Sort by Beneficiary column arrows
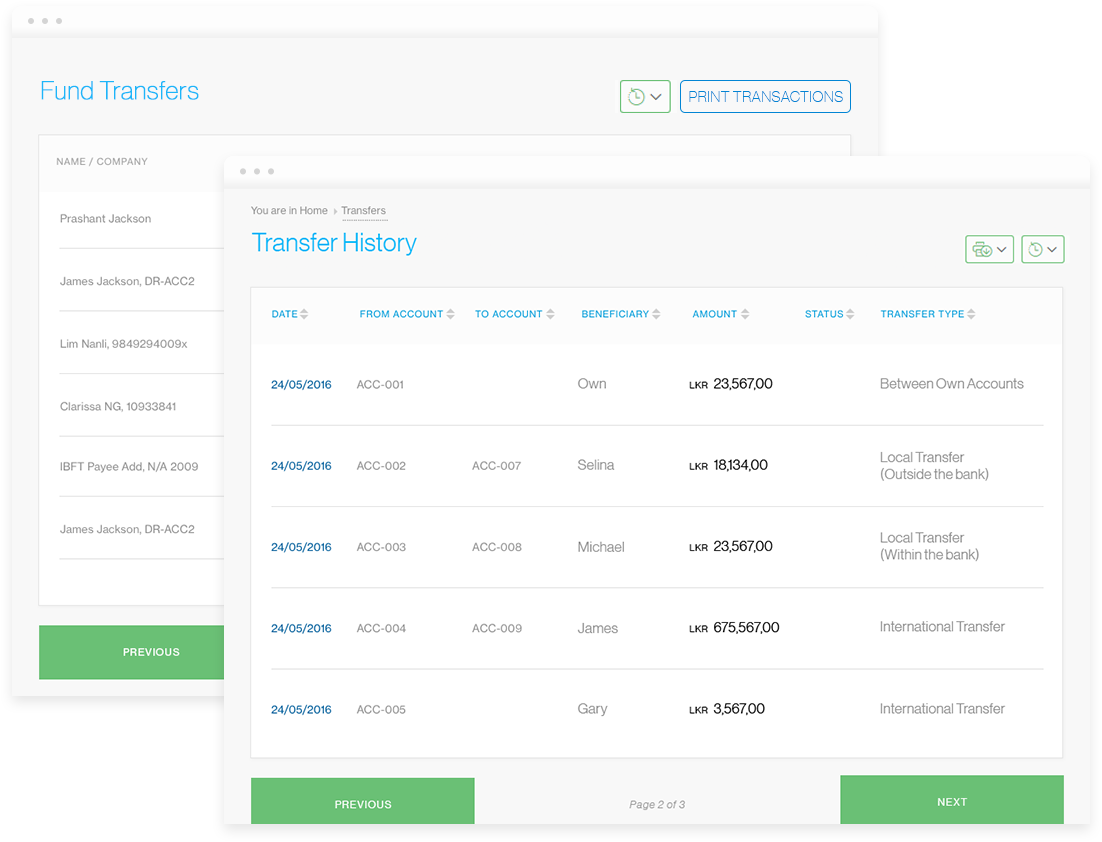The height and width of the screenshot is (842, 1102). (x=656, y=314)
